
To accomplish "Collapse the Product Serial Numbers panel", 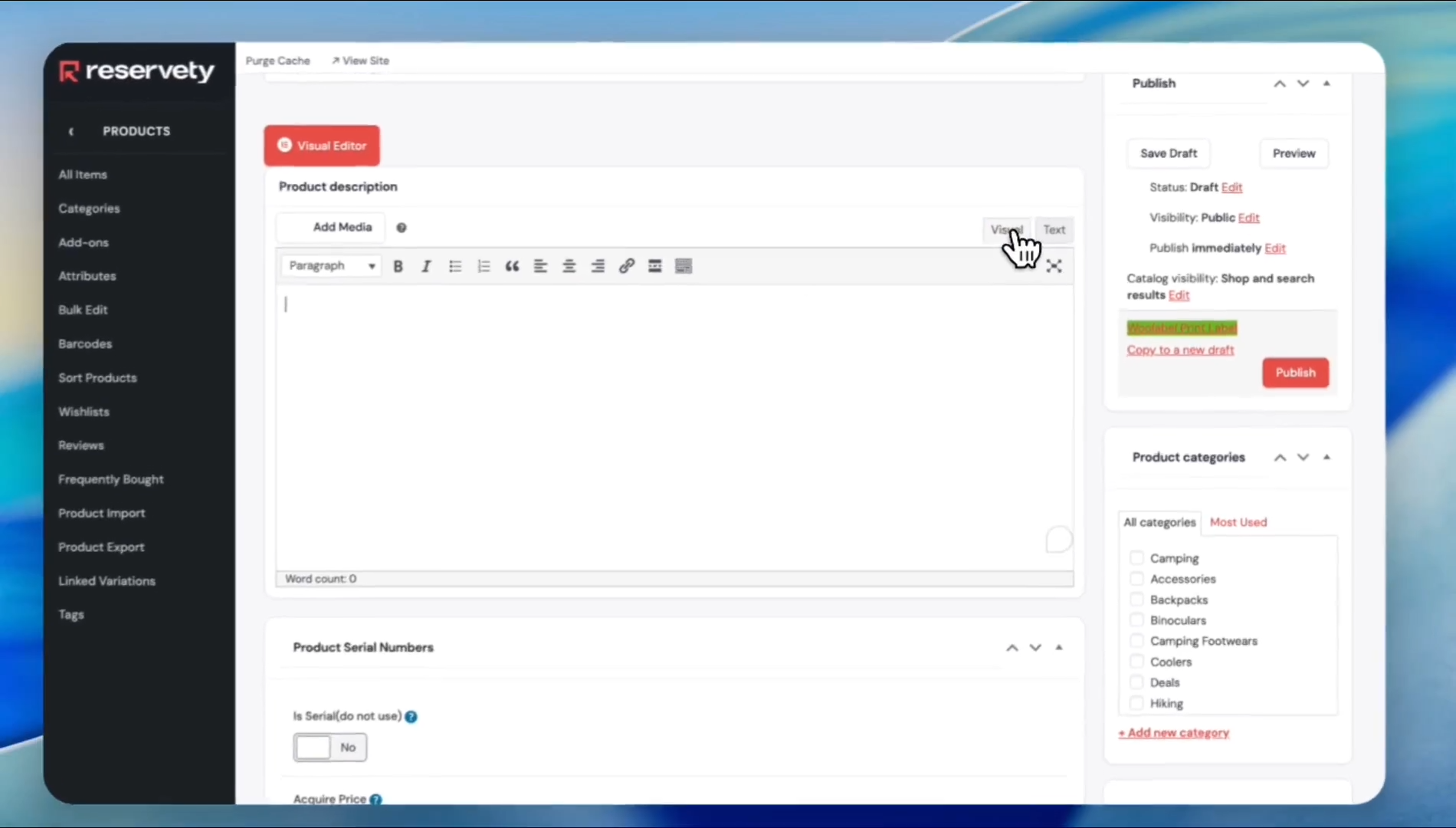I will 1059,648.
